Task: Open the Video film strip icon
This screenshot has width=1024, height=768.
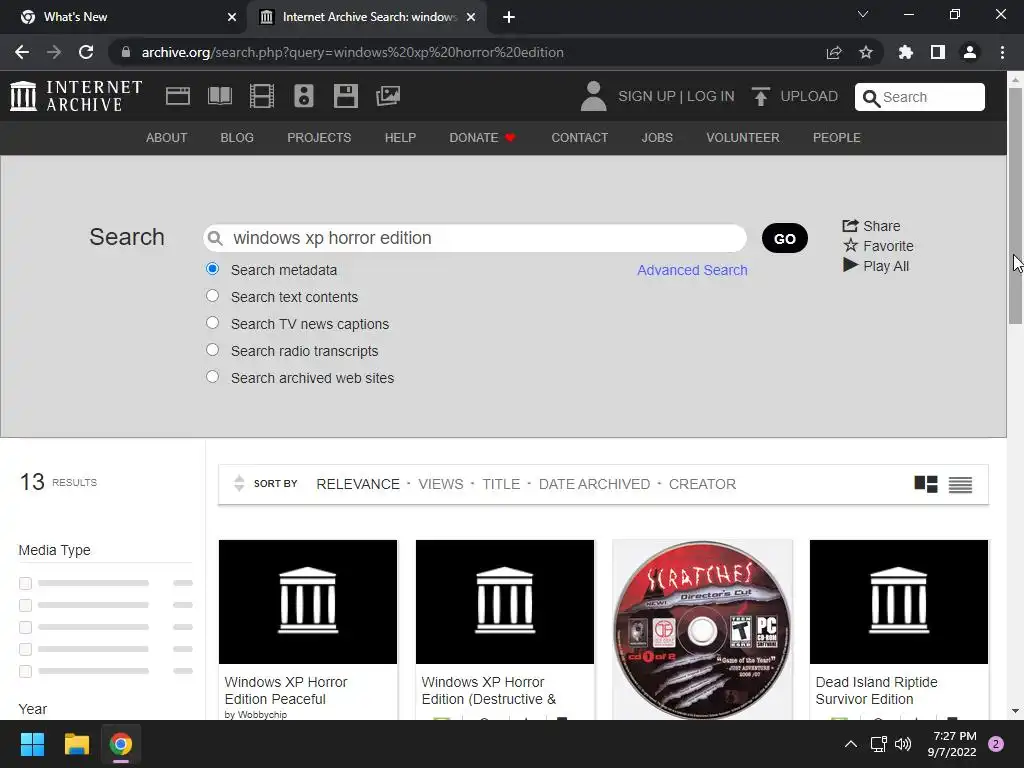Action: point(262,96)
